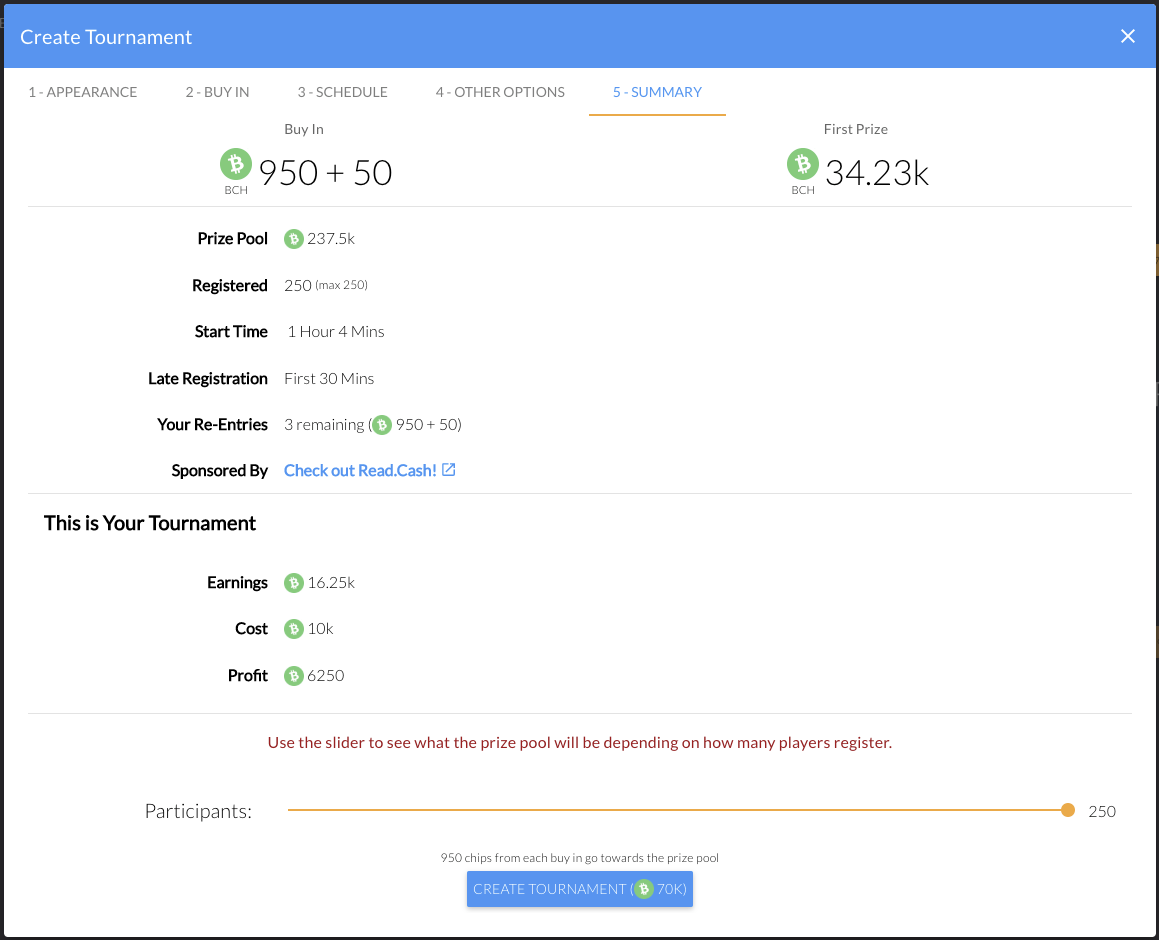Click the coin icon in the Your Re-Entries row

coord(381,425)
